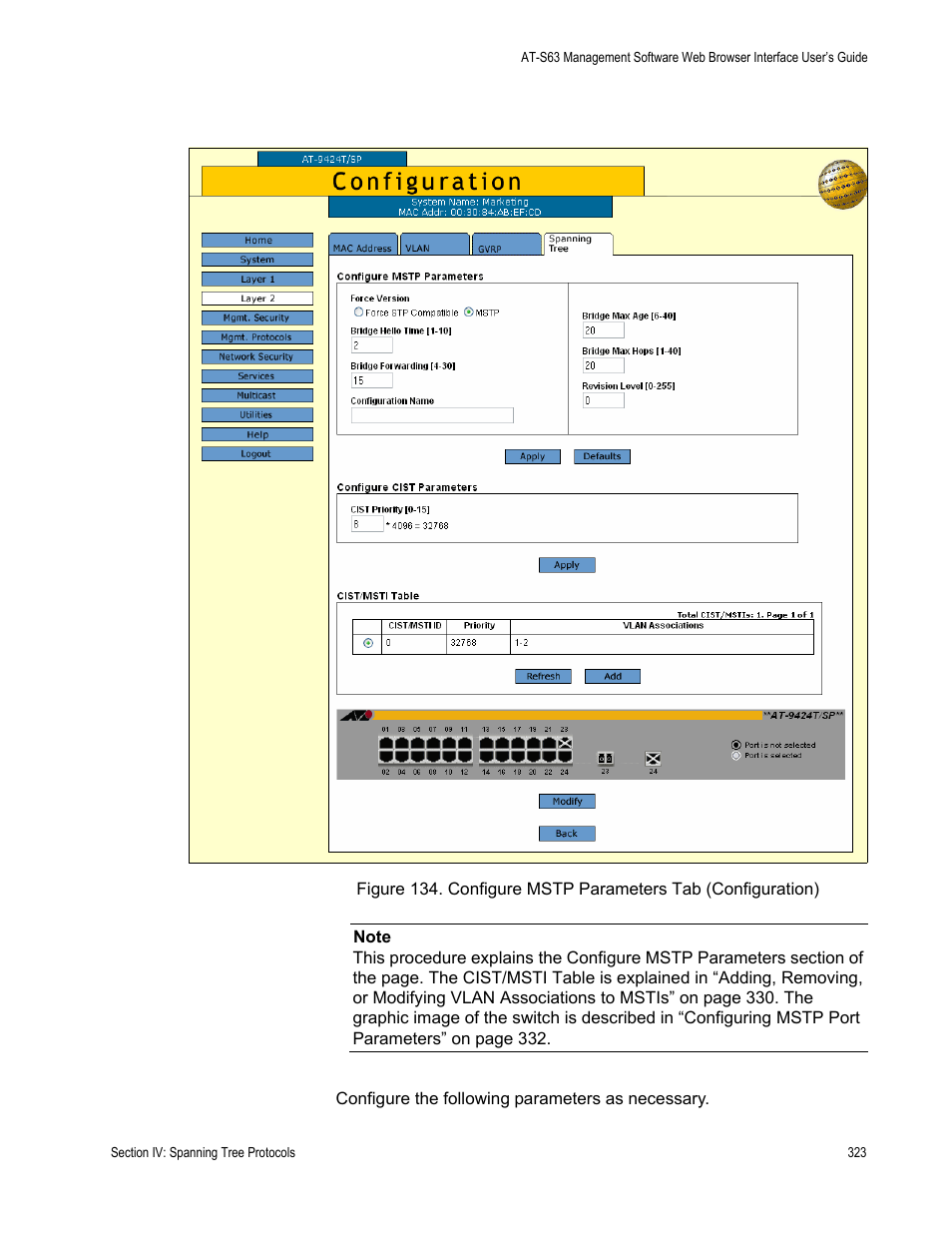Click the Bridge Max Age field
952x1233 pixels.
pos(603,330)
